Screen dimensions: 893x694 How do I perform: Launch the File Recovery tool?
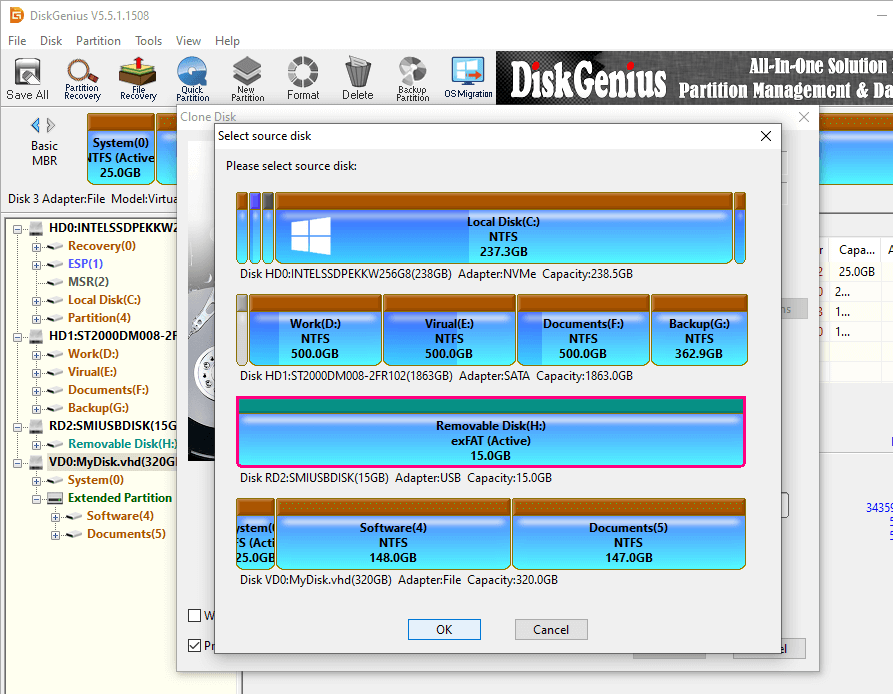pyautogui.click(x=138, y=78)
